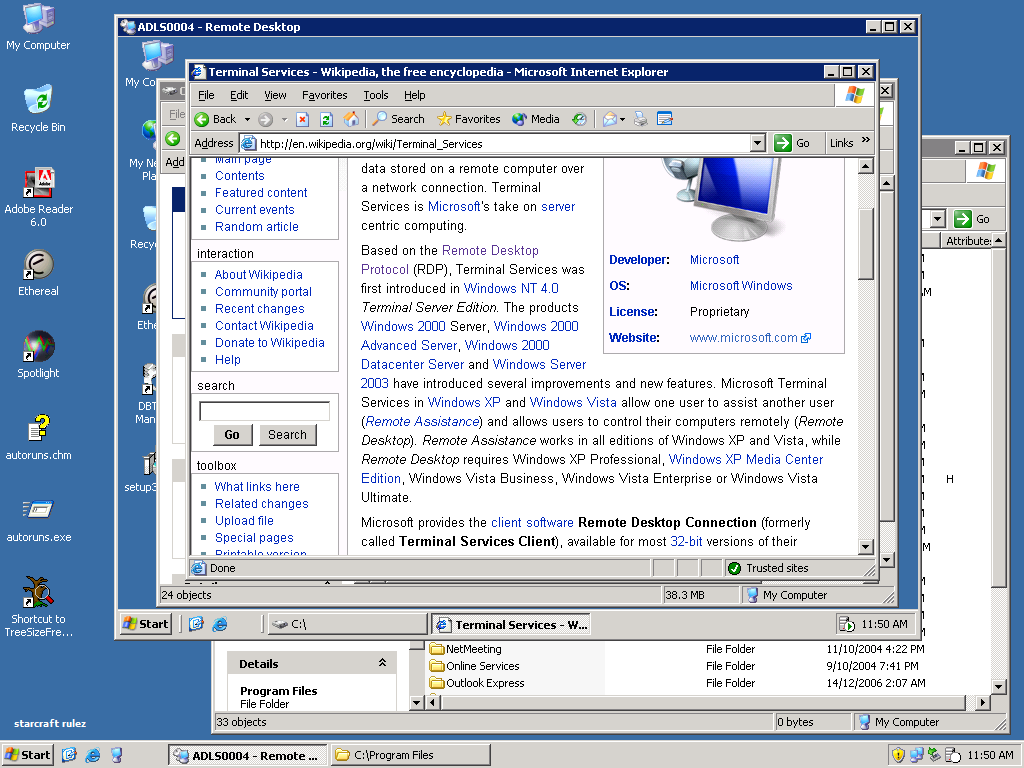Image resolution: width=1024 pixels, height=768 pixels.
Task: Click the Wikipedia search Go button
Action: pos(232,435)
